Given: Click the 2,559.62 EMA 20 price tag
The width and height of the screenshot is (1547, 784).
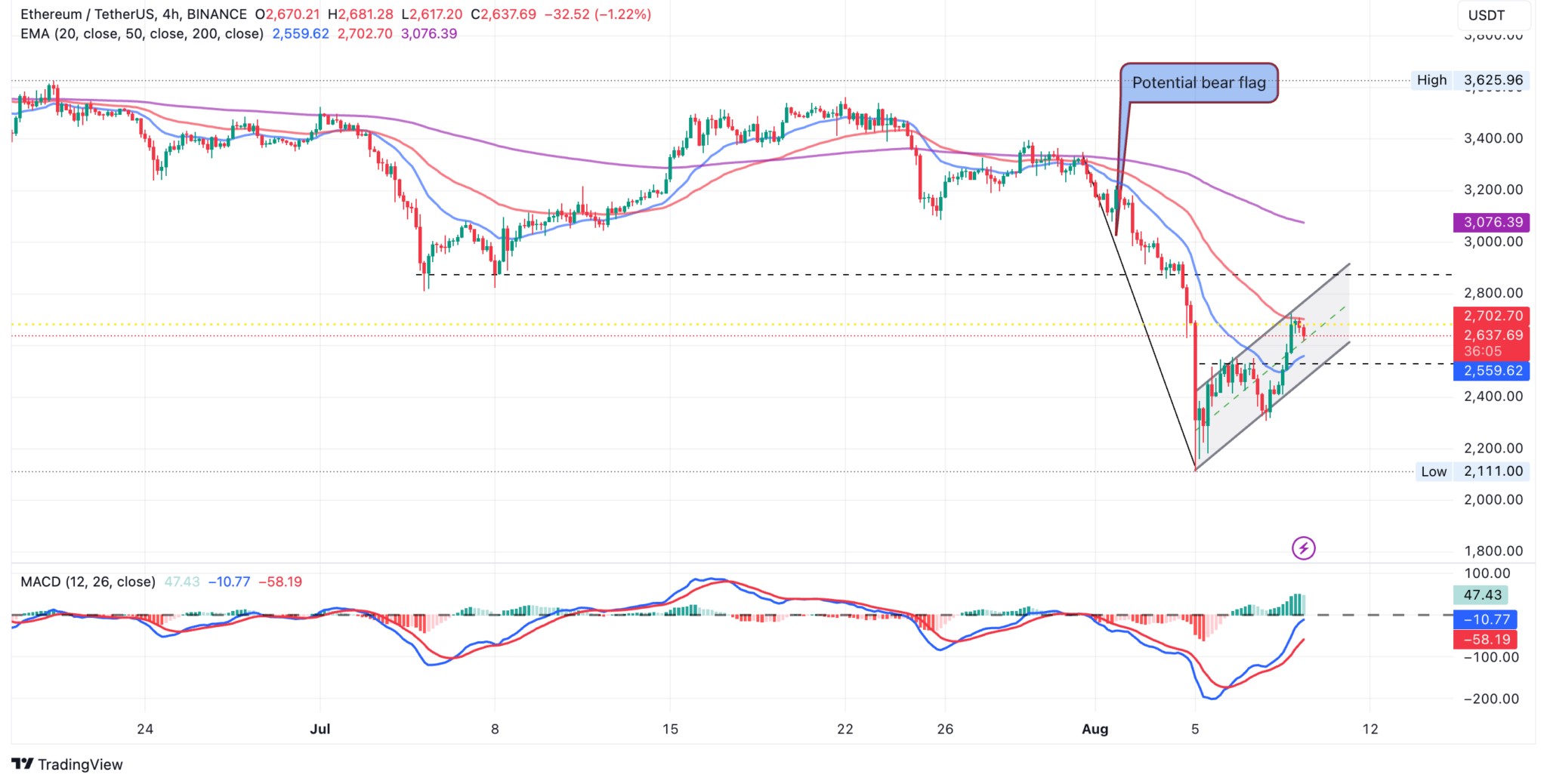Looking at the screenshot, I should coord(1492,371).
